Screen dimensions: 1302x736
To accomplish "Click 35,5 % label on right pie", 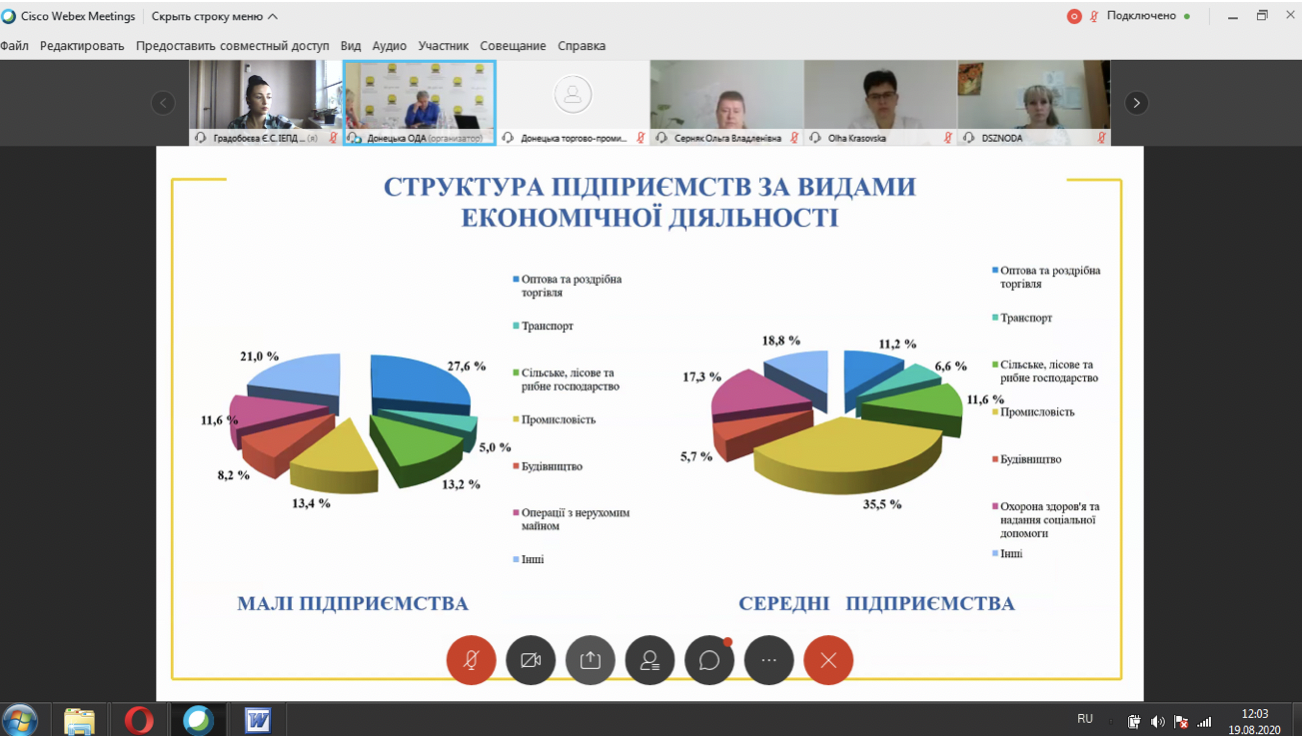I will pyautogui.click(x=882, y=504).
